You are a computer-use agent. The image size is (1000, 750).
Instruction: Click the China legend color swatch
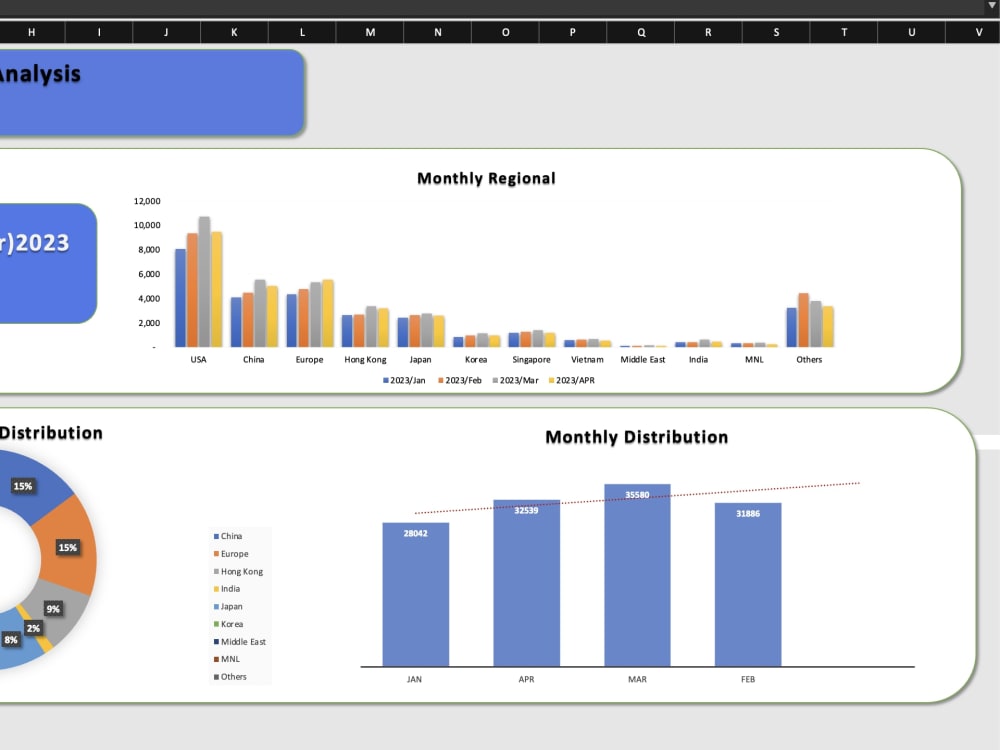pyautogui.click(x=216, y=536)
